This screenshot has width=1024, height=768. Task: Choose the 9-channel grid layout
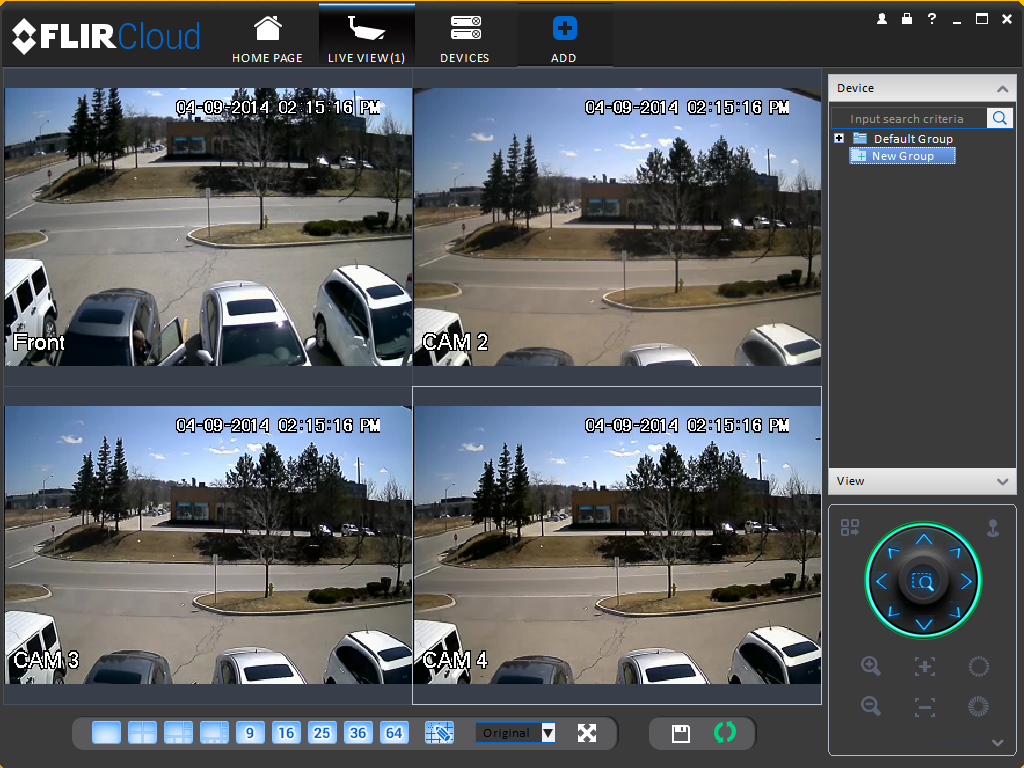[x=249, y=733]
